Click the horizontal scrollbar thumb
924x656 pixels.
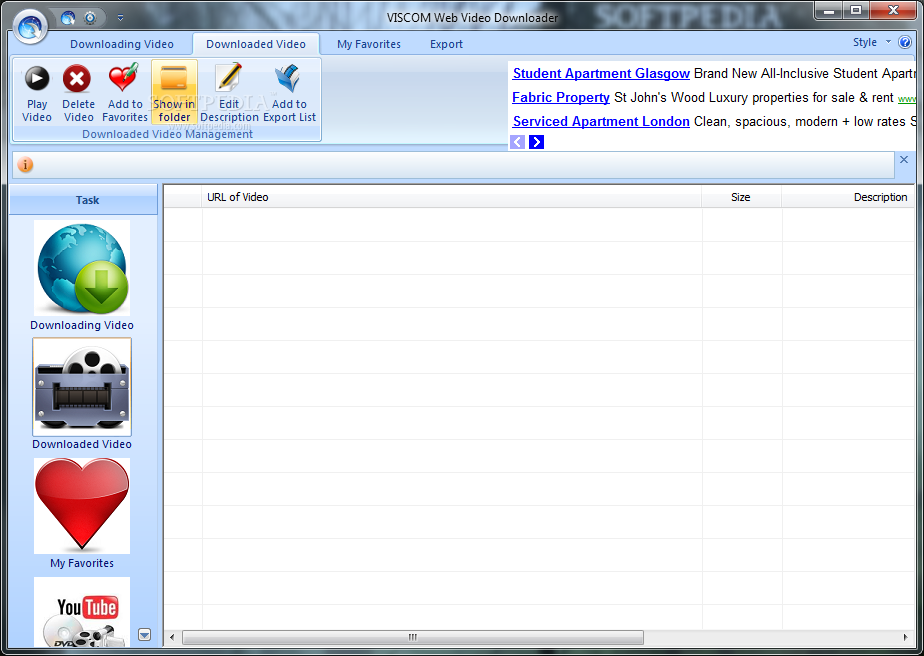(x=412, y=637)
